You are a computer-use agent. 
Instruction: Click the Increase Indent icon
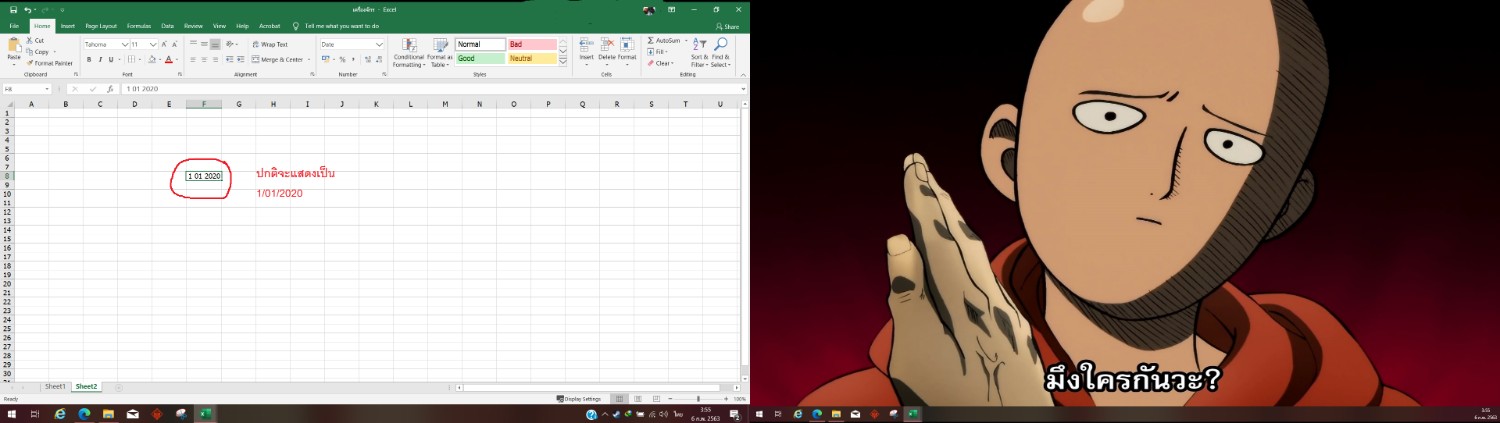[x=241, y=60]
